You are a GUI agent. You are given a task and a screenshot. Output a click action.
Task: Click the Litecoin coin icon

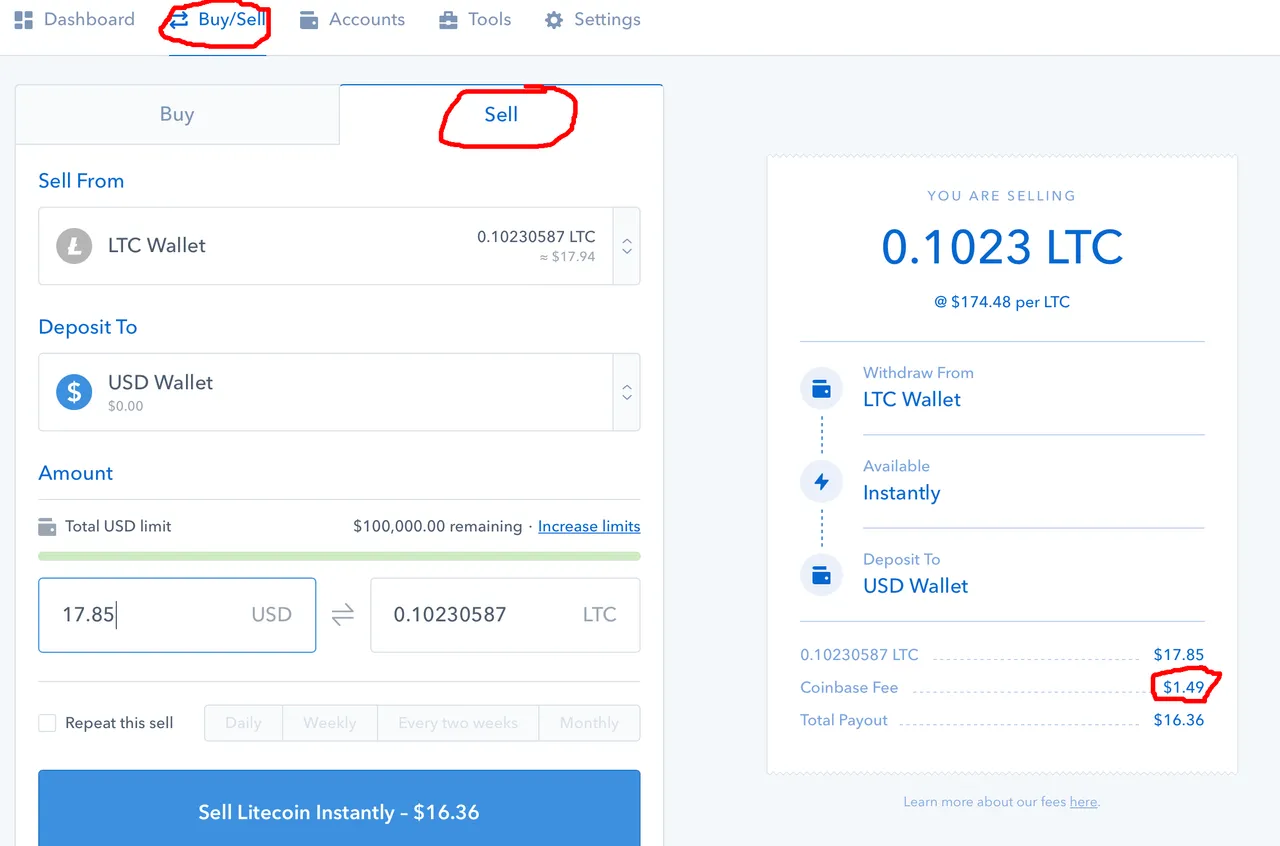(x=74, y=245)
